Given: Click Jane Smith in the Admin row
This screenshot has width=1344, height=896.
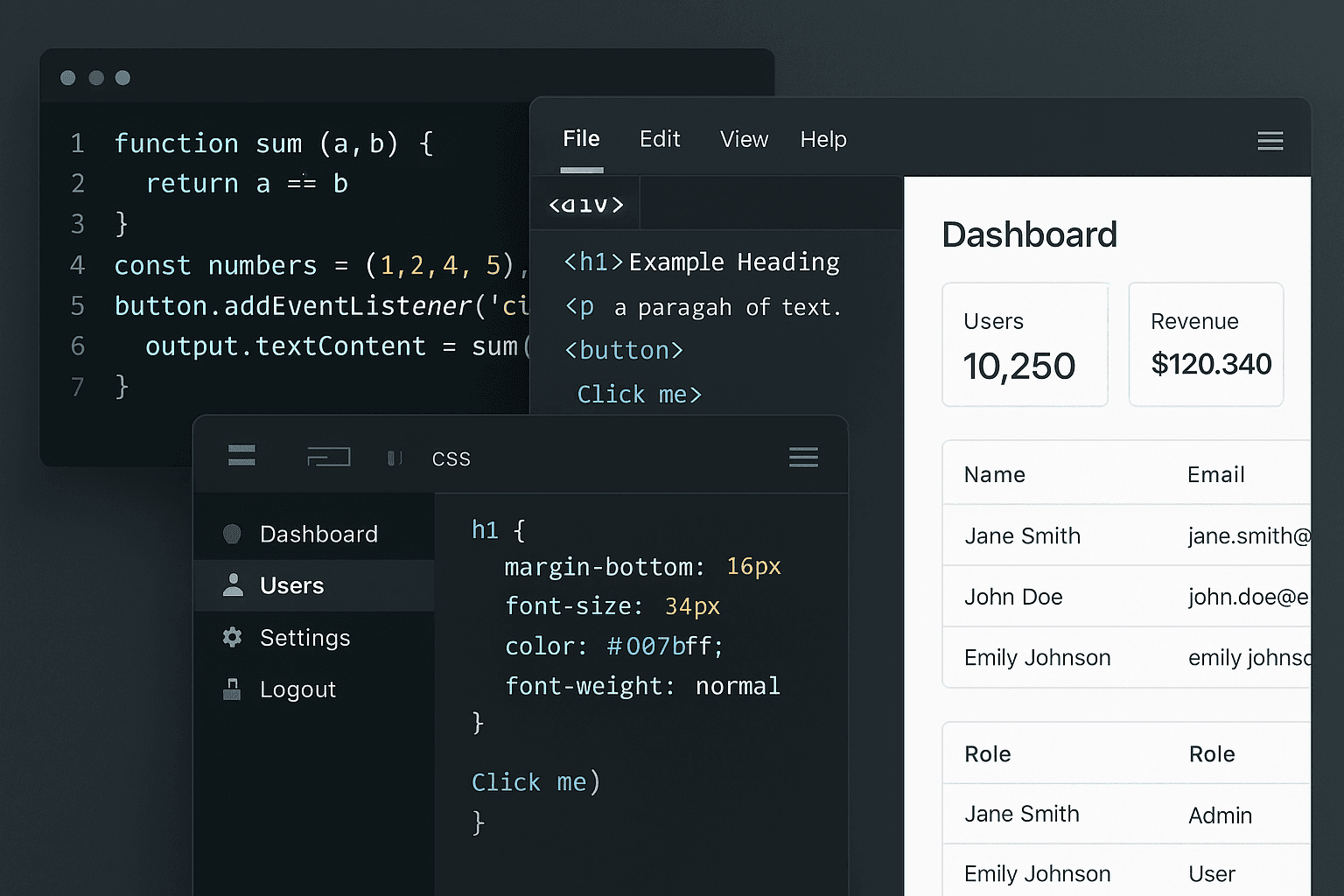Looking at the screenshot, I should pos(1022,814).
